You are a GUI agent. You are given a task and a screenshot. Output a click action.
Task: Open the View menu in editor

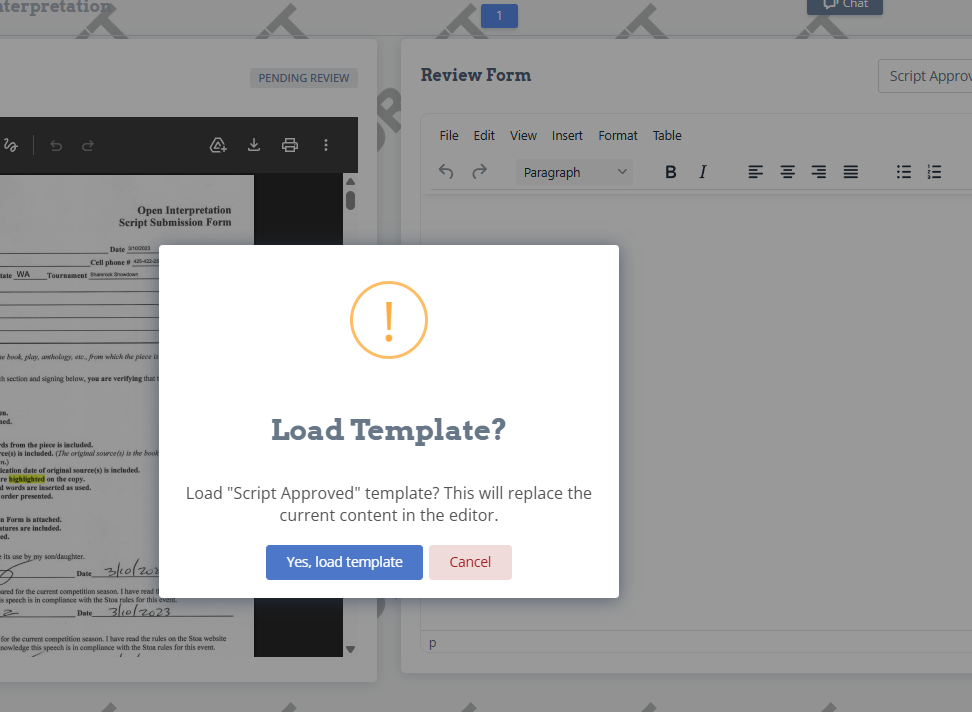pos(523,136)
